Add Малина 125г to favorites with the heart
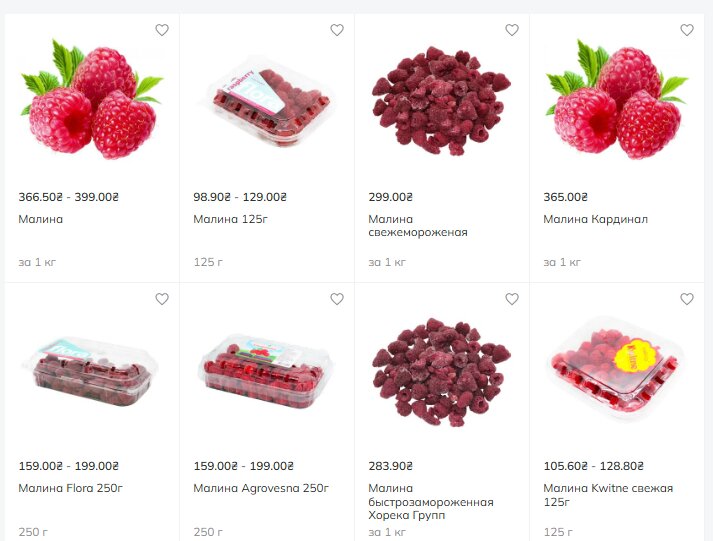This screenshot has height=541, width=713. tap(336, 30)
